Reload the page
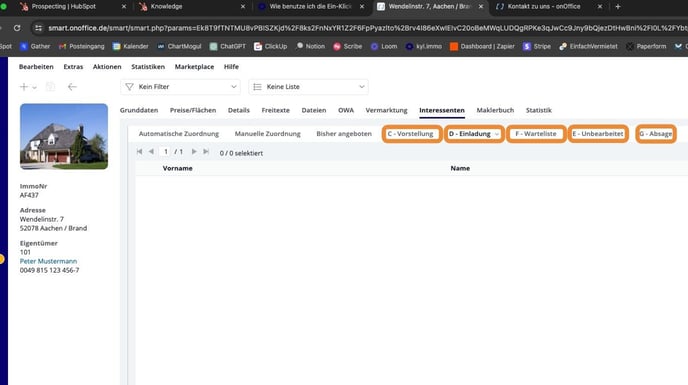The image size is (688, 385). pyautogui.click(x=17, y=28)
